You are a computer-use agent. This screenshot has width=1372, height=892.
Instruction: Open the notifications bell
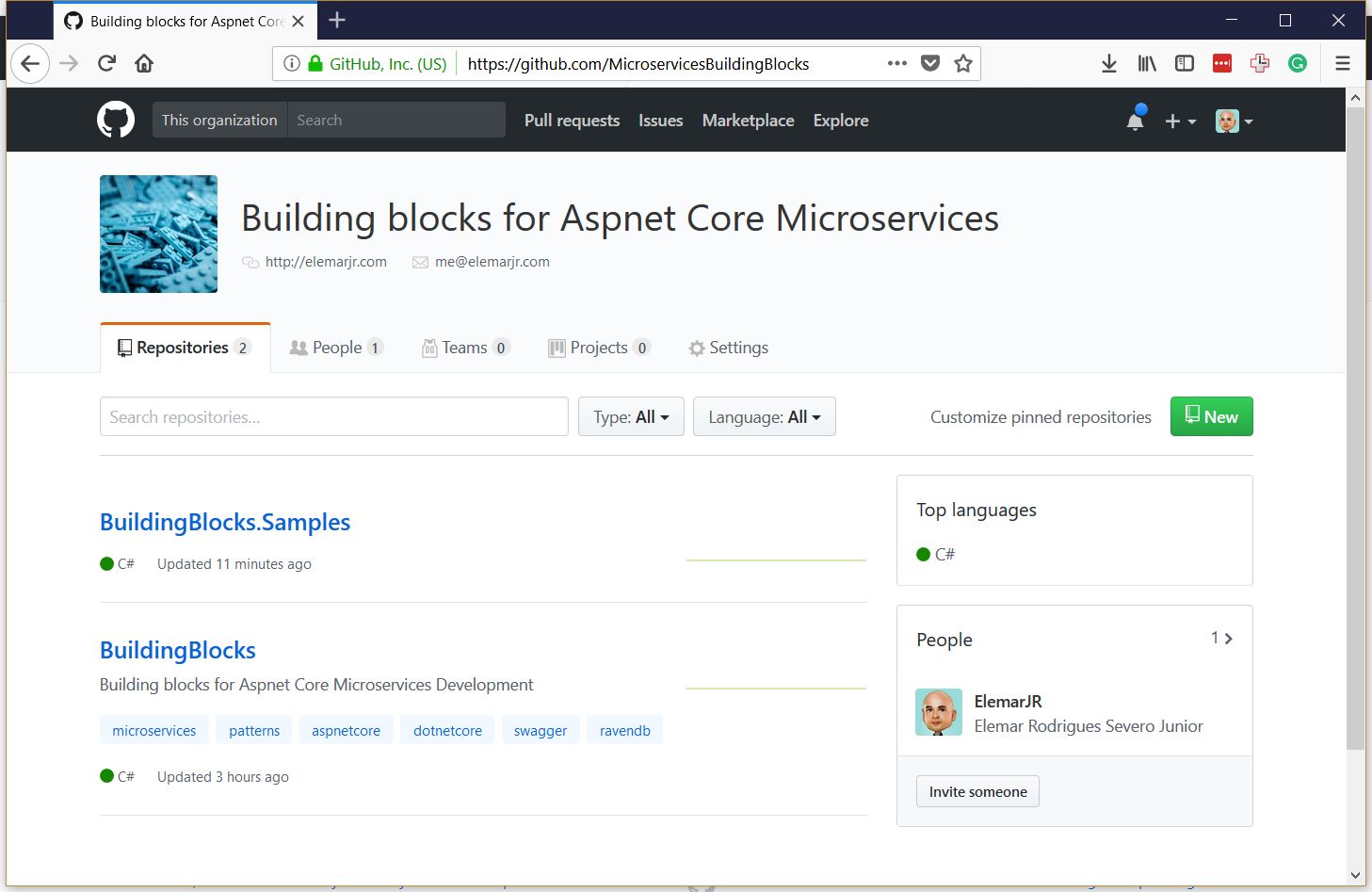pyautogui.click(x=1136, y=121)
